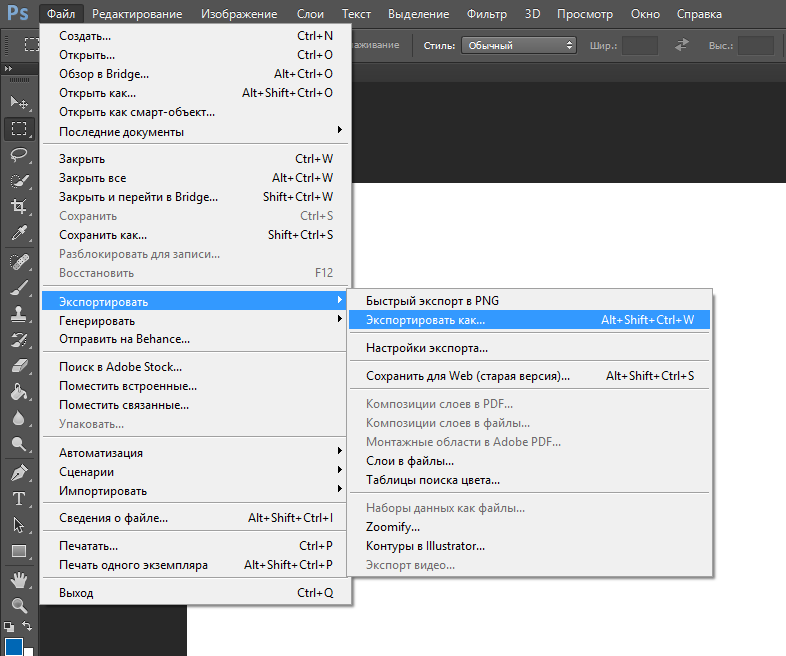This screenshot has height=656, width=786.
Task: Select the Blur tool
Action: [x=19, y=417]
